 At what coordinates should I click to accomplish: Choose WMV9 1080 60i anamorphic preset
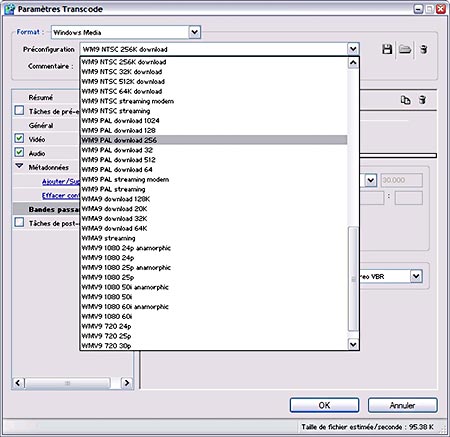[x=214, y=307]
